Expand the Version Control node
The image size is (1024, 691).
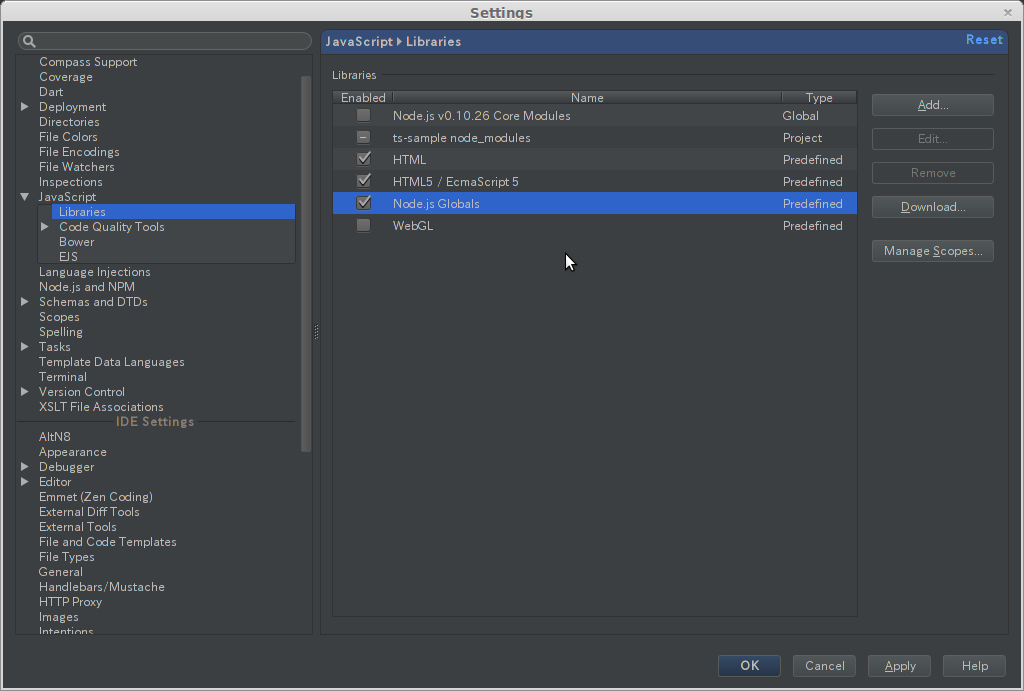tap(25, 392)
